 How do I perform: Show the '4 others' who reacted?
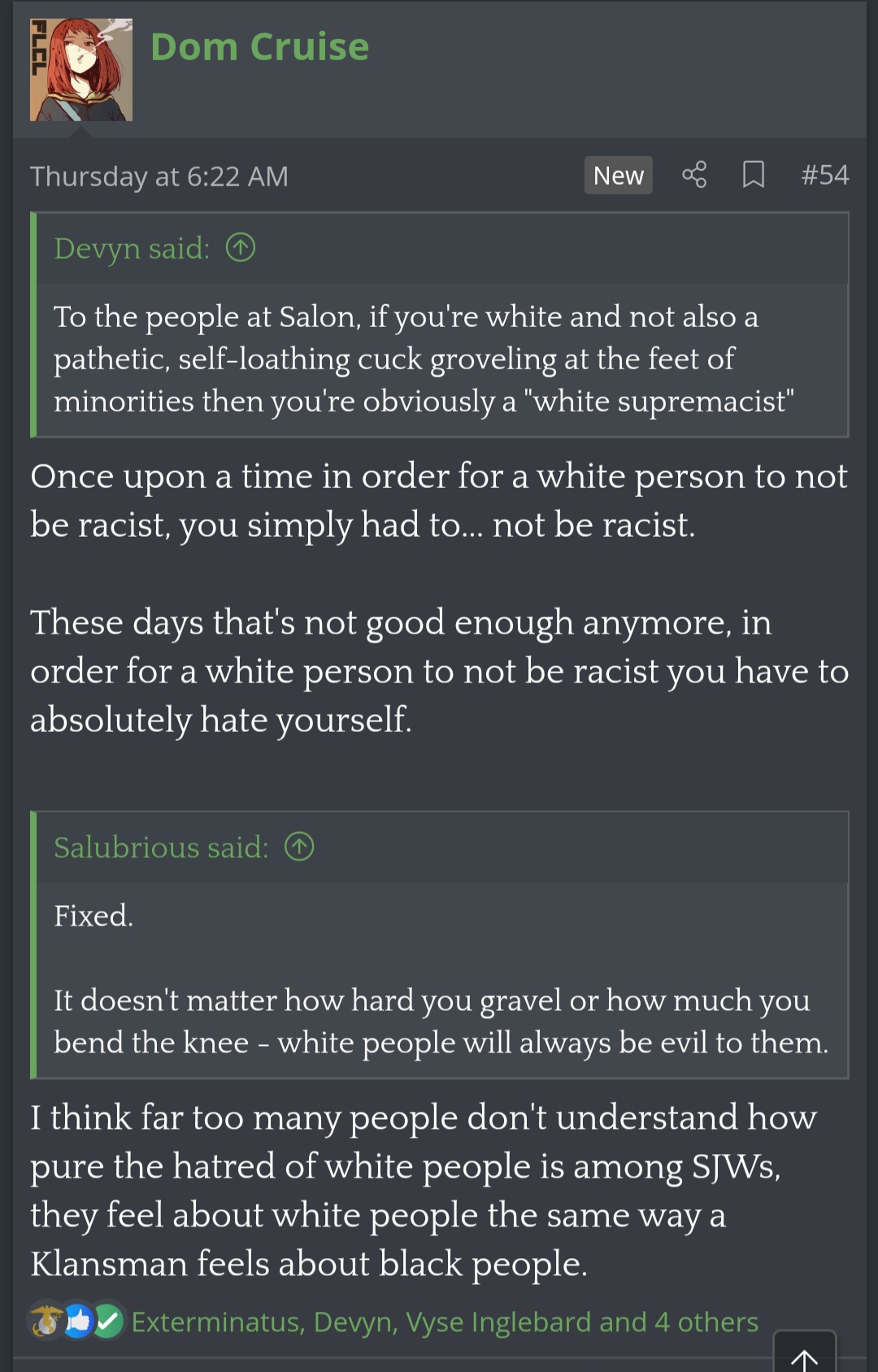[x=706, y=1322]
